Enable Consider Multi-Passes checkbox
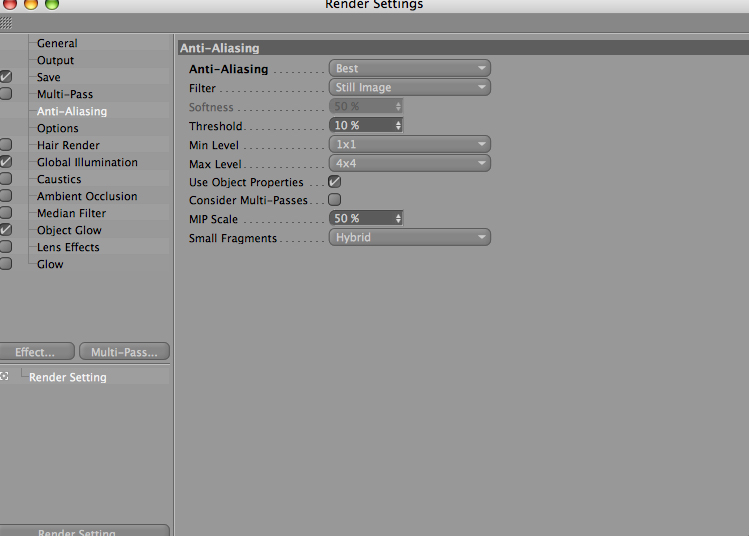 334,200
